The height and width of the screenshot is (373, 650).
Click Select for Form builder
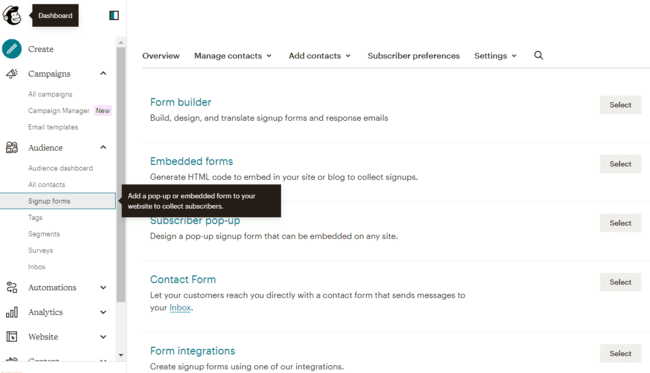[x=620, y=105]
